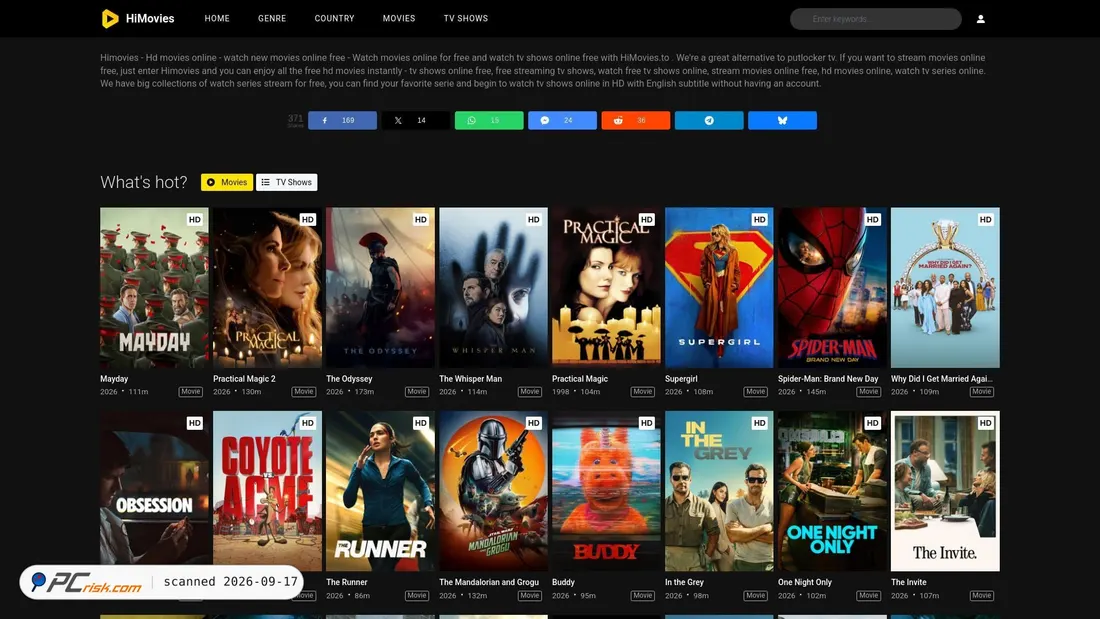The image size is (1100, 619).
Task: Go to the TV SHOWS menu item
Action: point(466,19)
